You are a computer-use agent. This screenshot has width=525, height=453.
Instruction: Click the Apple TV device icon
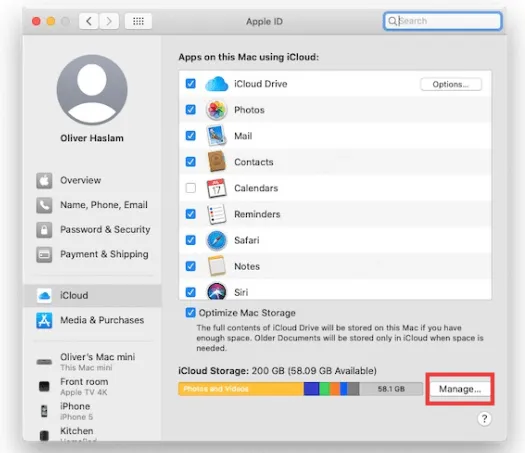44,386
